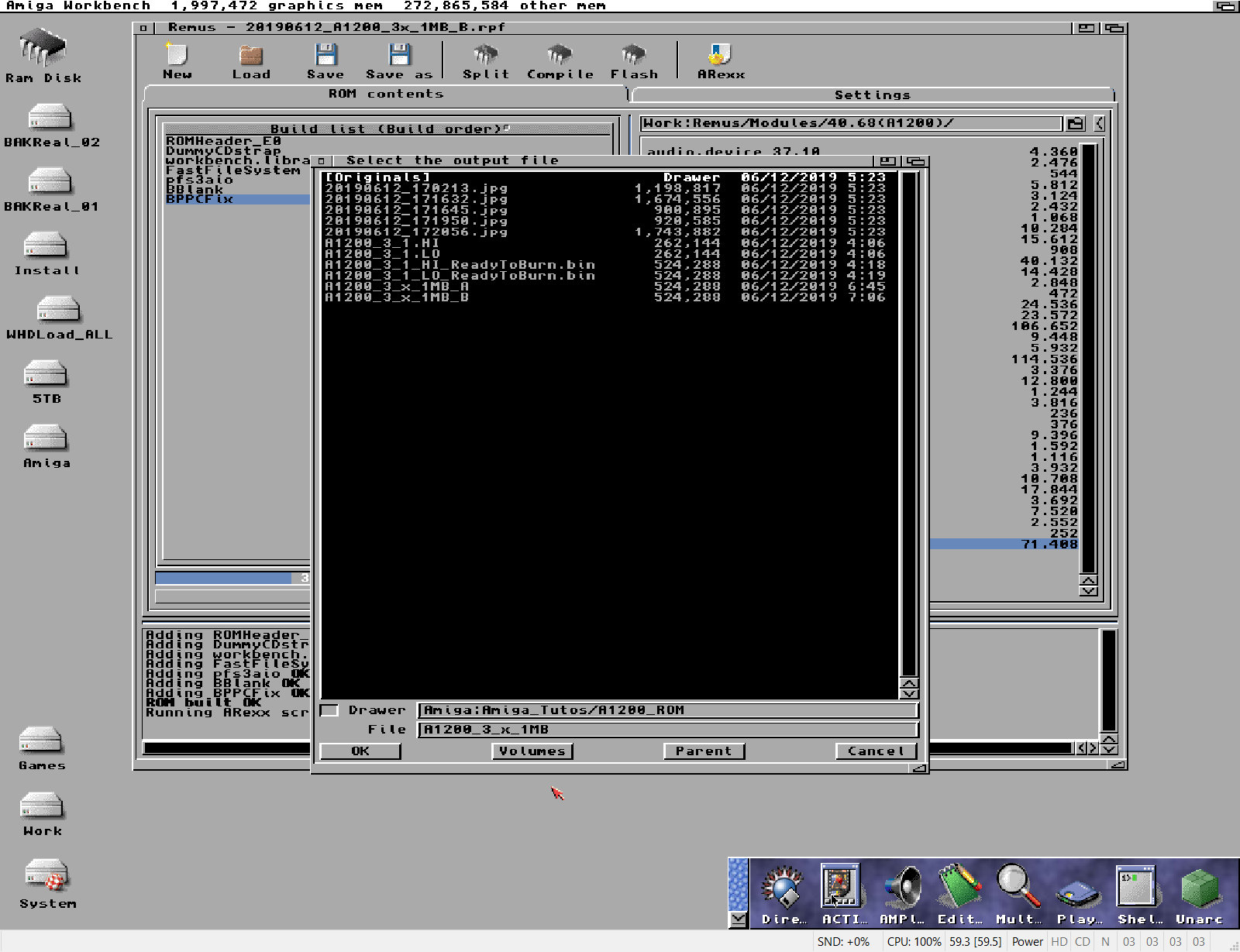
Task: Click the Volumes button
Action: click(x=532, y=751)
